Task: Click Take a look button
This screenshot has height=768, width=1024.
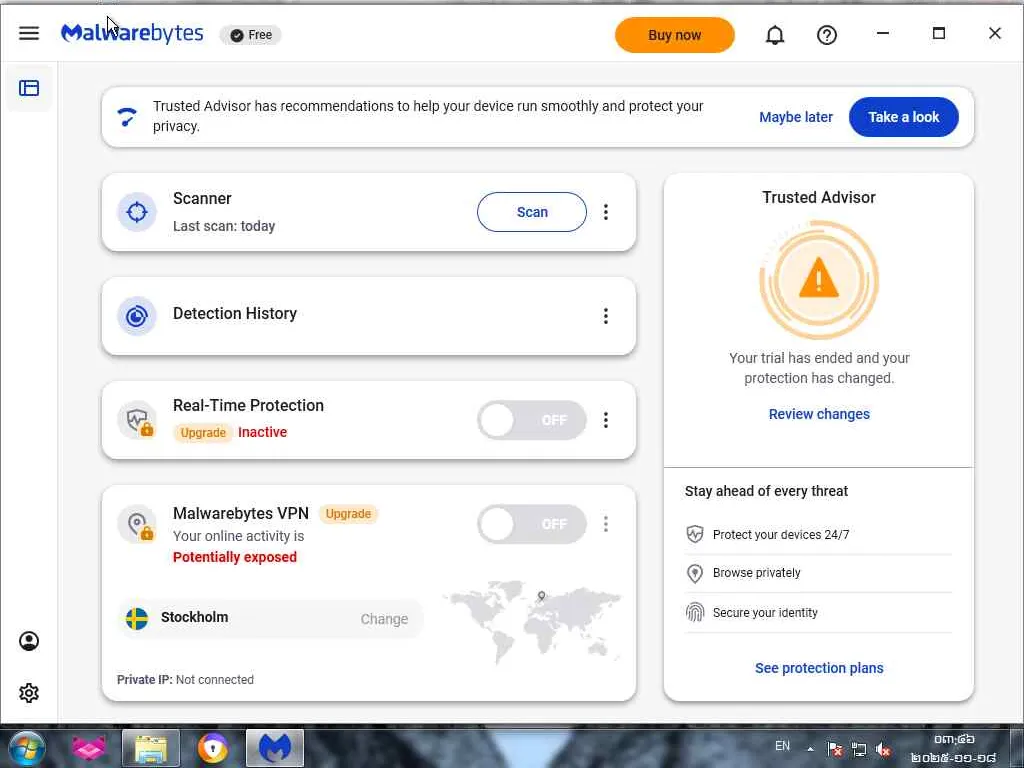Action: [904, 117]
